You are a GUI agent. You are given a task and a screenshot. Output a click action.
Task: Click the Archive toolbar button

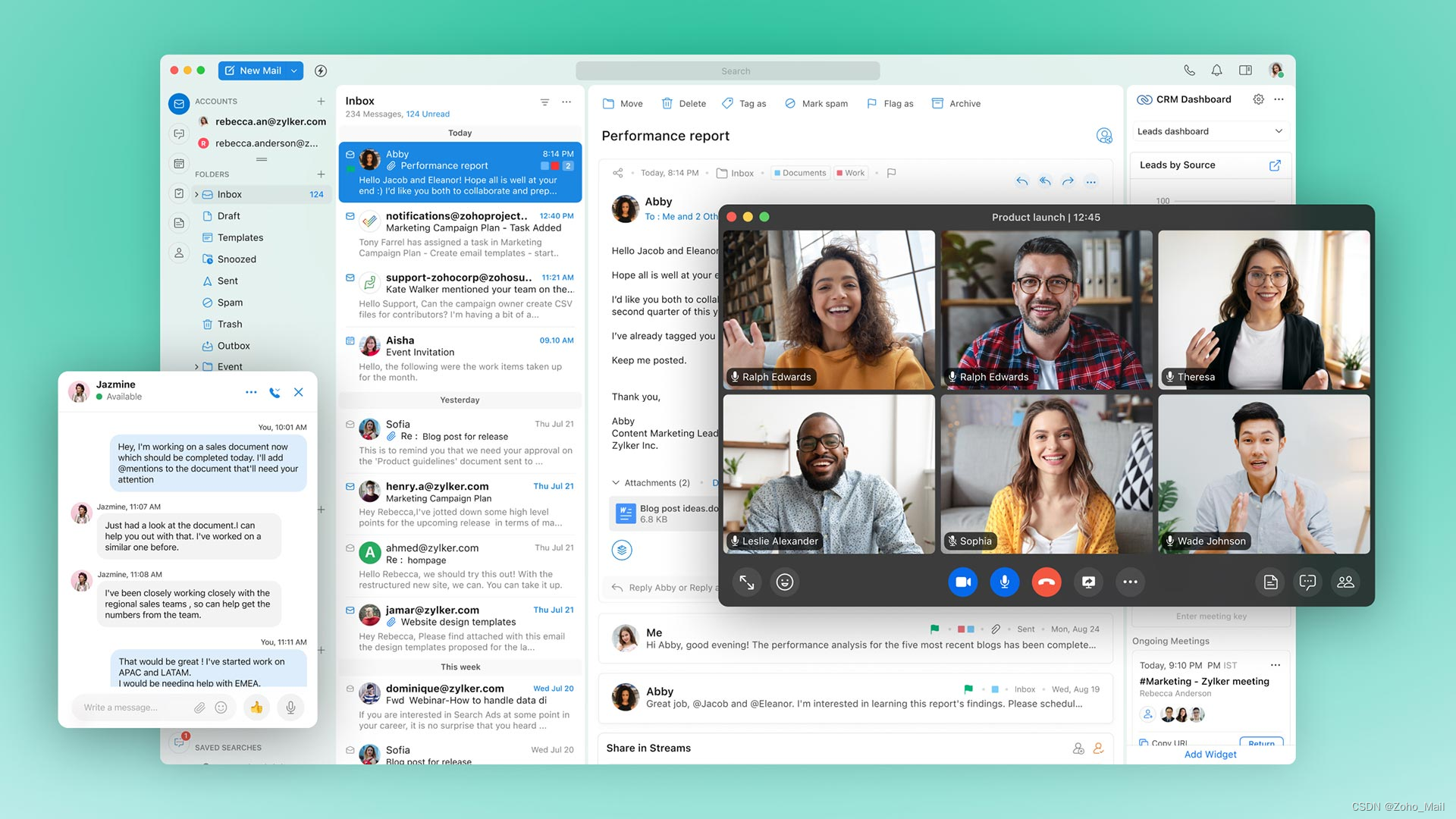click(x=955, y=104)
